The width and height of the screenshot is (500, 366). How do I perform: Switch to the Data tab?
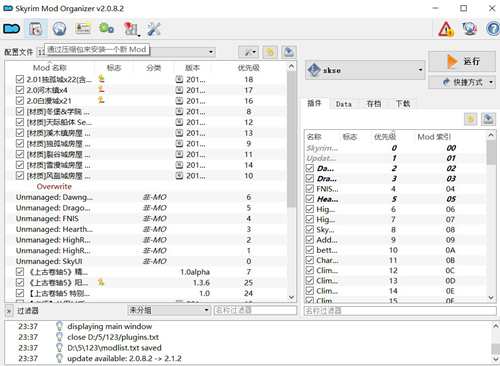[x=344, y=104]
